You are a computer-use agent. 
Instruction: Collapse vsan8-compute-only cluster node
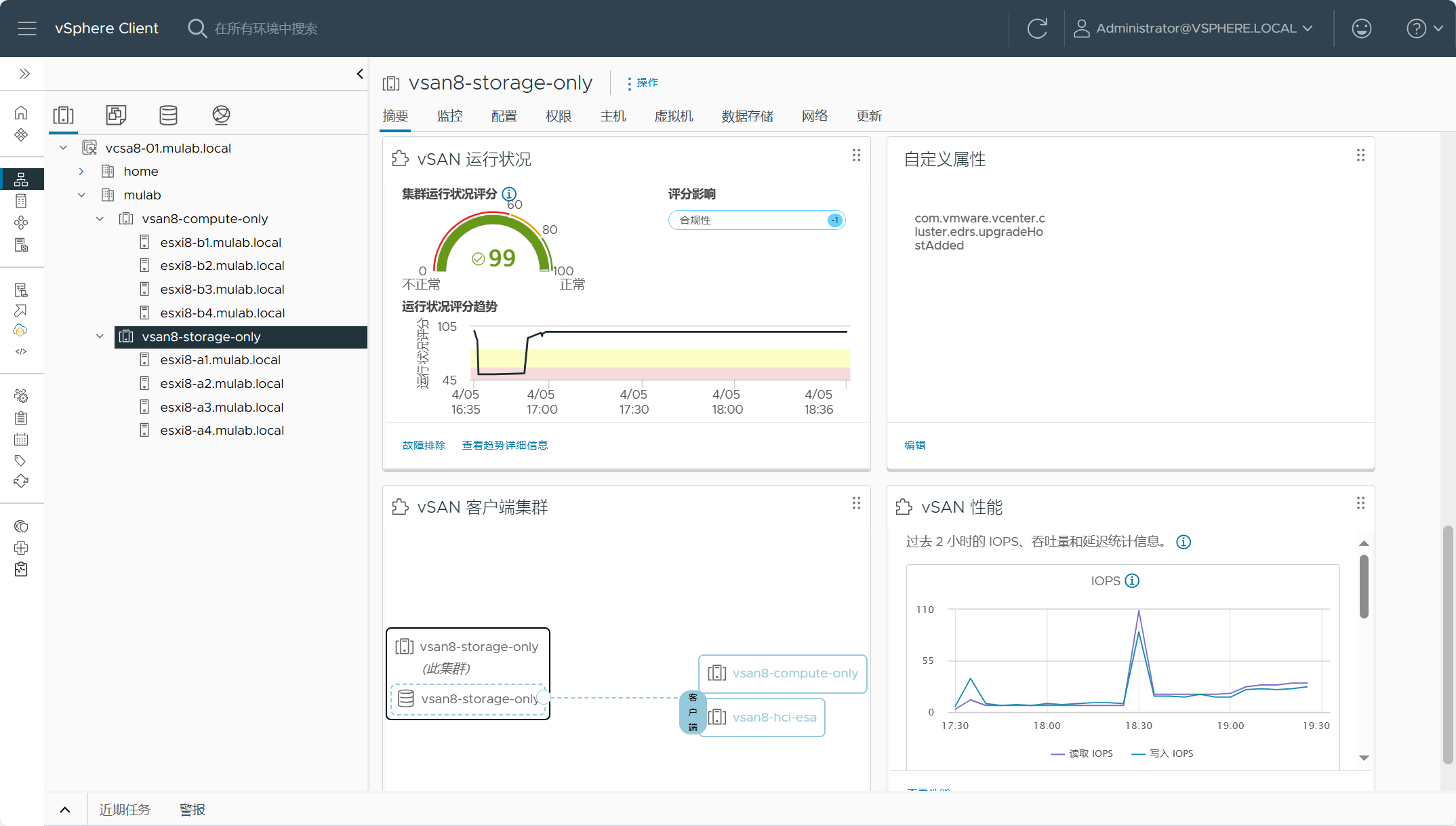click(x=100, y=219)
